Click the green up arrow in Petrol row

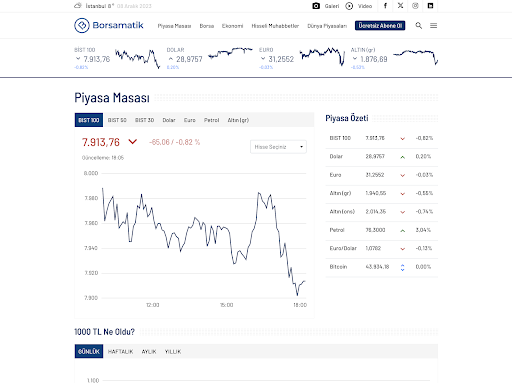click(403, 230)
